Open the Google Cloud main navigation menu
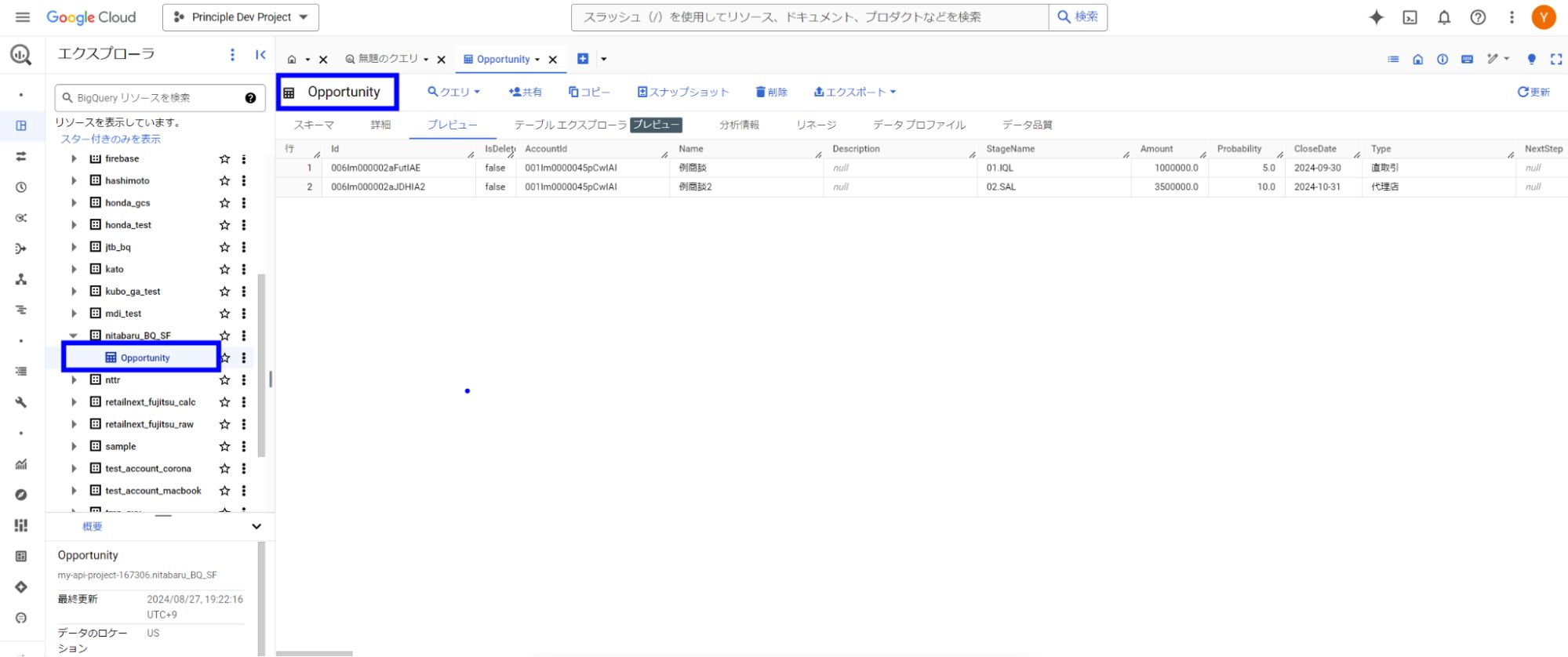 [22, 17]
